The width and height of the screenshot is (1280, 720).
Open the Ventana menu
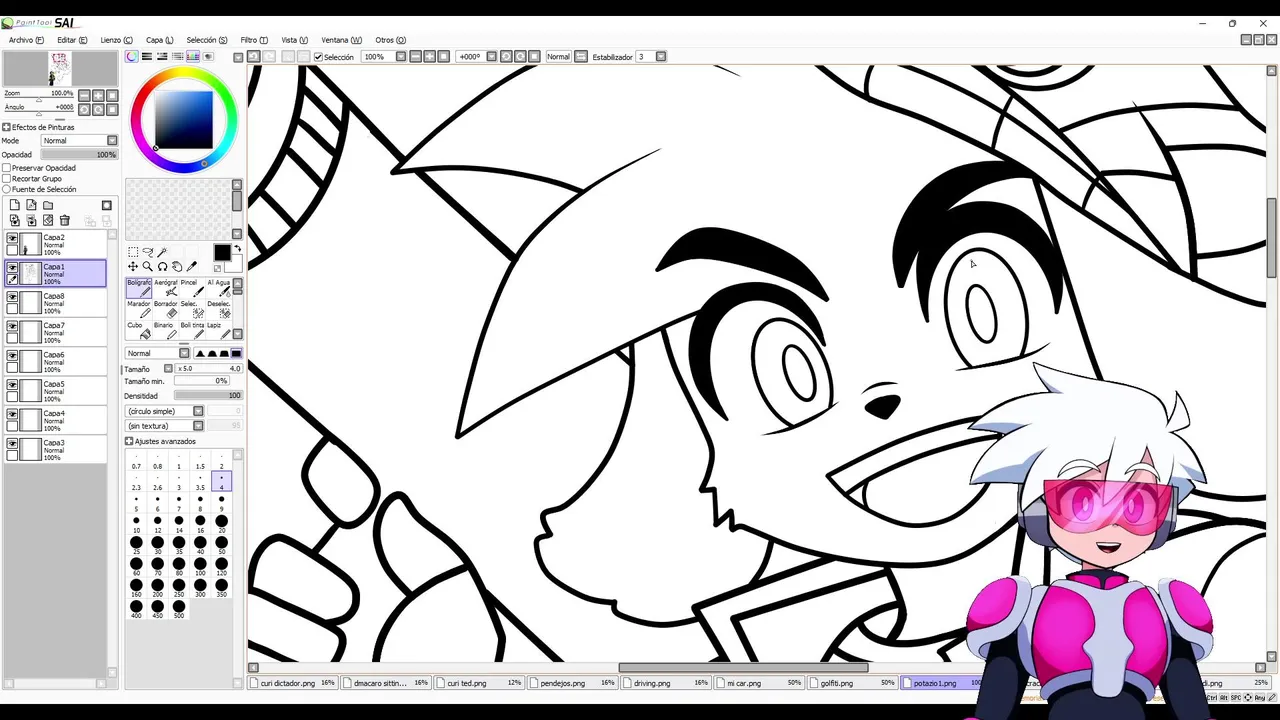click(x=341, y=40)
